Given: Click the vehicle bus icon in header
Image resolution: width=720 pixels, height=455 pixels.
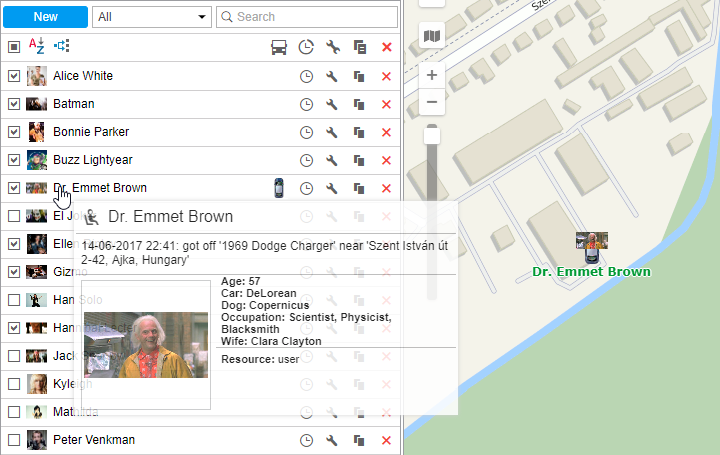Looking at the screenshot, I should tap(279, 47).
